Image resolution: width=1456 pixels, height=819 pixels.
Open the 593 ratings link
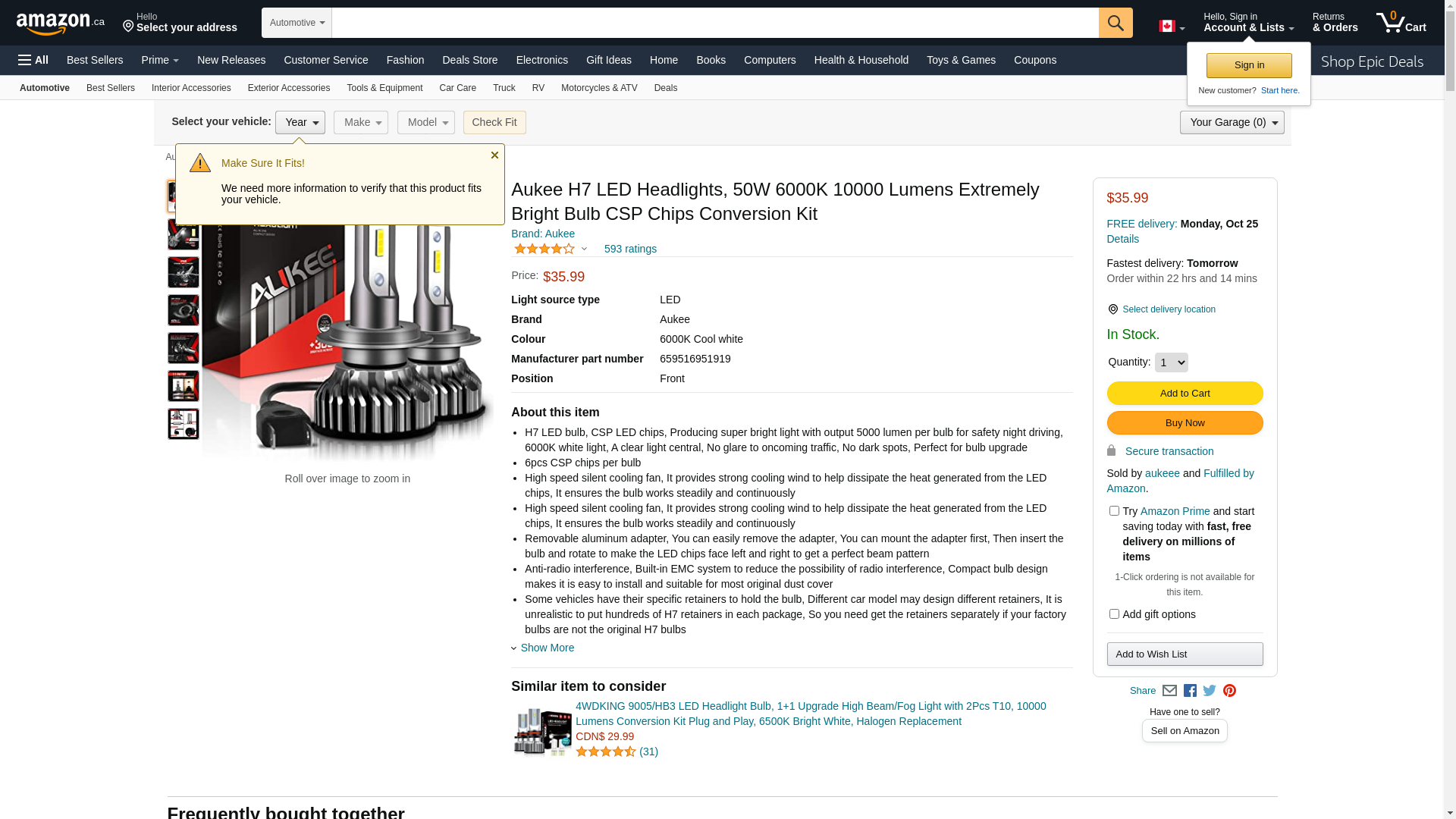coord(630,249)
